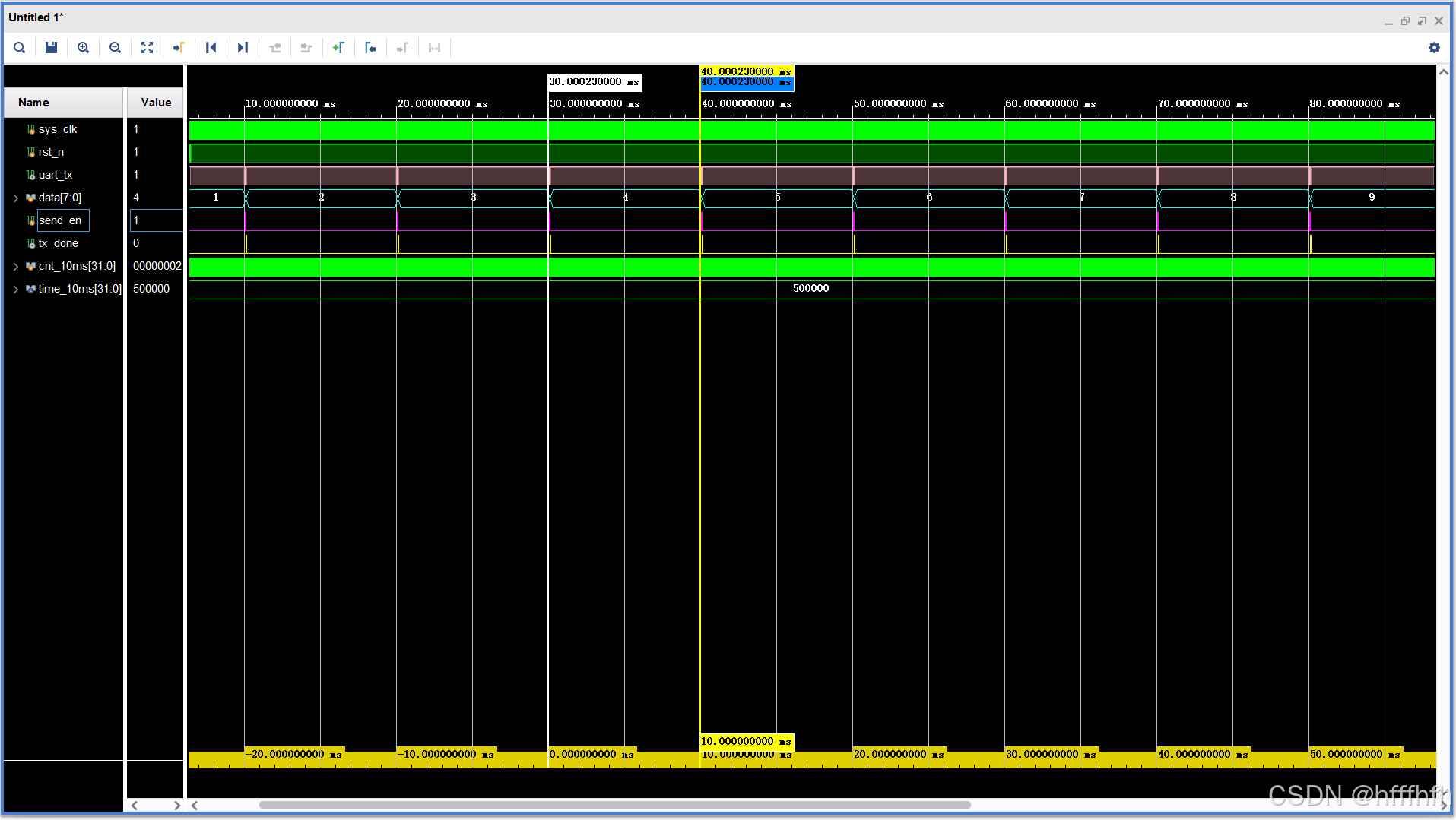Click the 500000 label in the time_10ms waveform
This screenshot has height=820, width=1456.
810,288
